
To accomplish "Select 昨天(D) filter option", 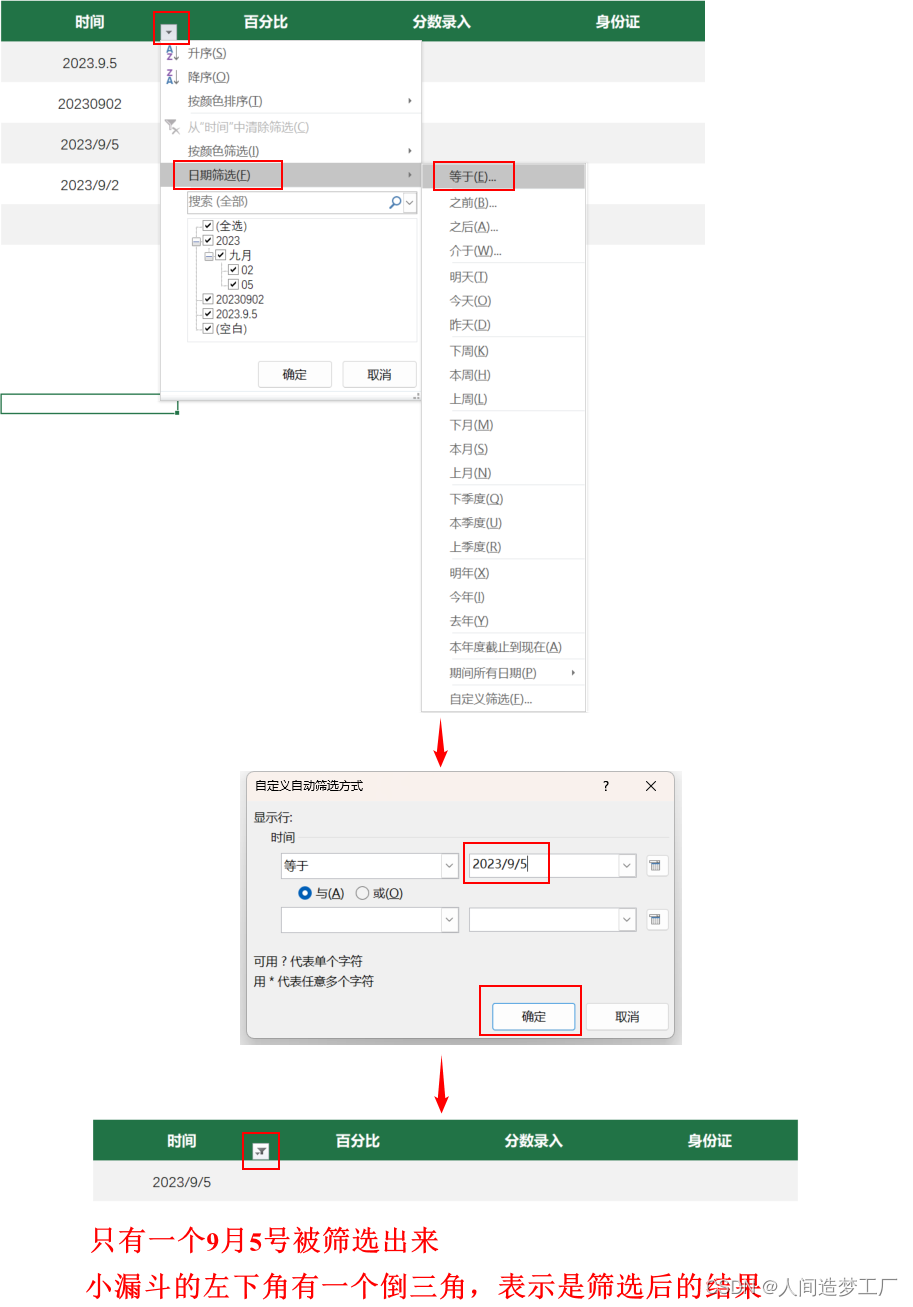I will point(503,325).
